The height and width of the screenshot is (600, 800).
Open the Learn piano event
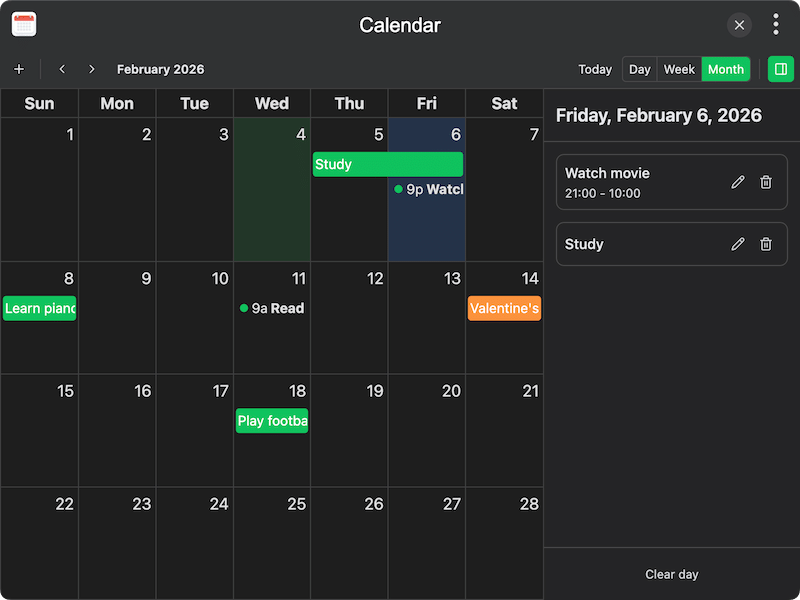click(40, 309)
